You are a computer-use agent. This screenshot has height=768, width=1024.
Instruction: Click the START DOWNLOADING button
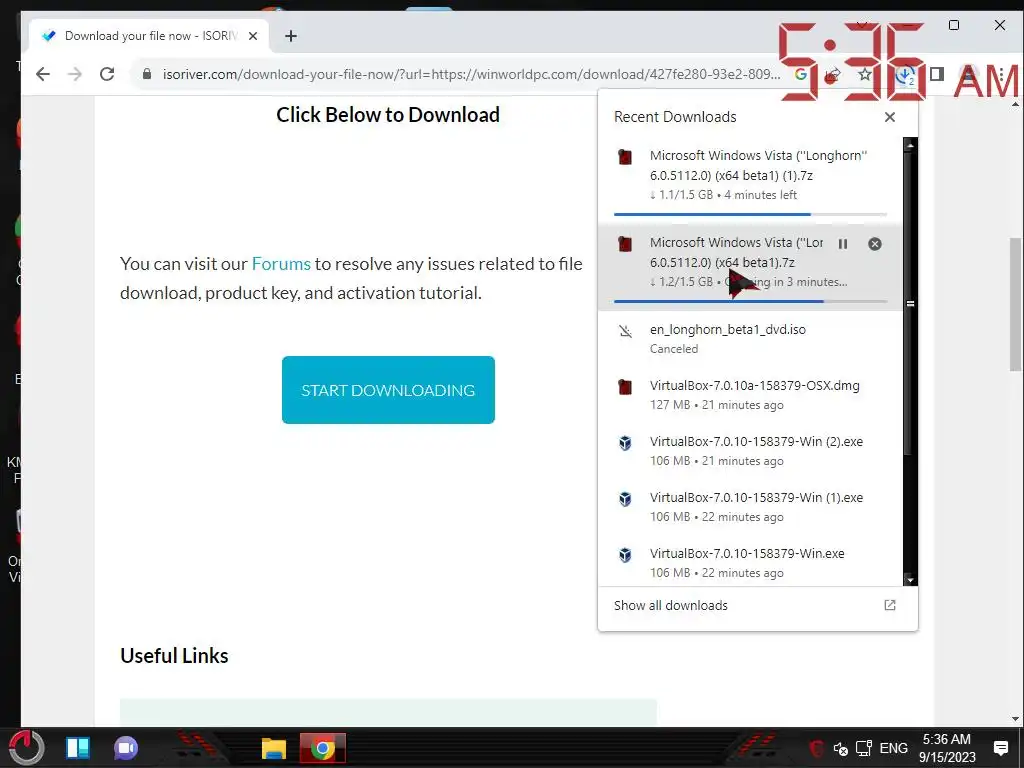click(388, 390)
